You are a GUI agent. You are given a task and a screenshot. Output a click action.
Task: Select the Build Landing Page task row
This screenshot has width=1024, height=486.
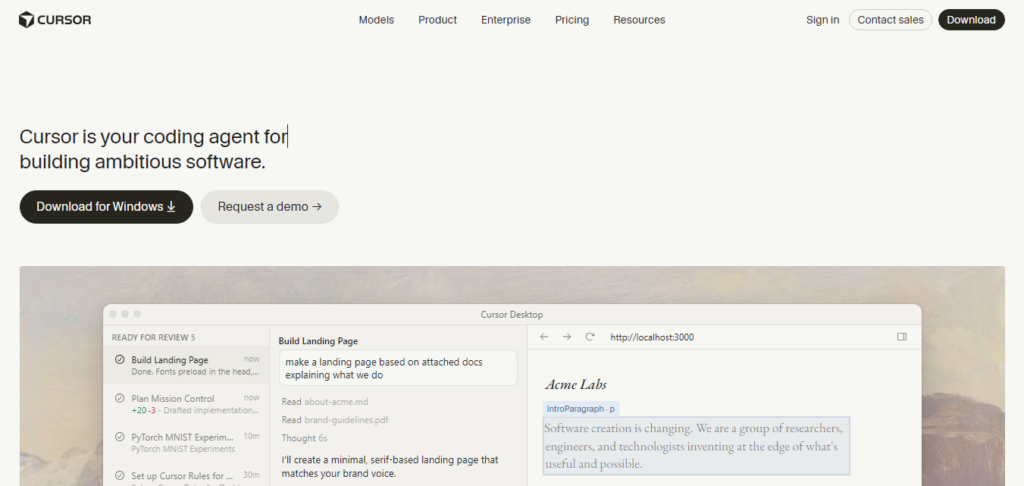coord(186,365)
